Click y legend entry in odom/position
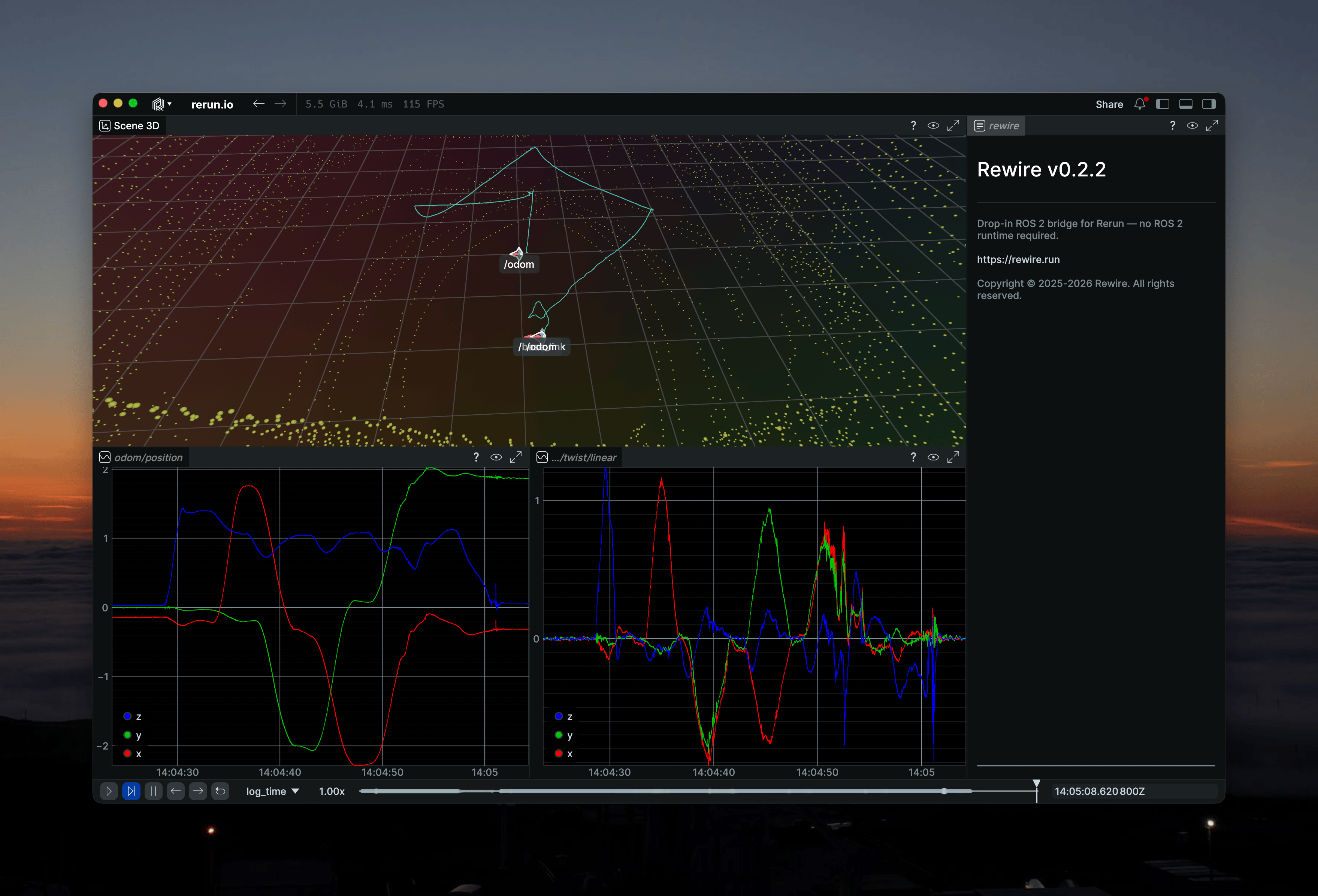This screenshot has height=896, width=1318. coord(133,735)
